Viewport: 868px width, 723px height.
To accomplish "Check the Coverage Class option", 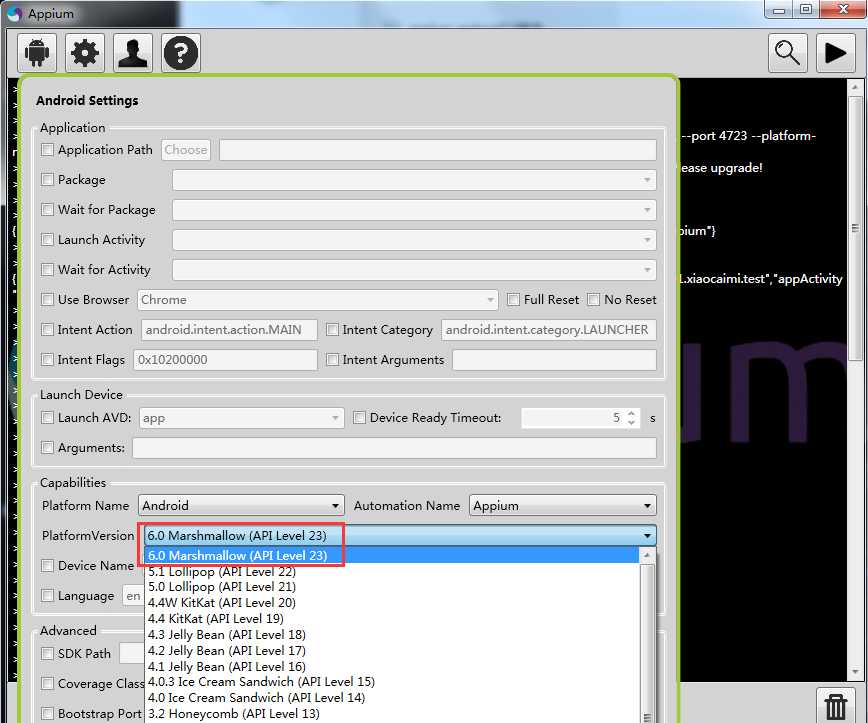I will 48,683.
